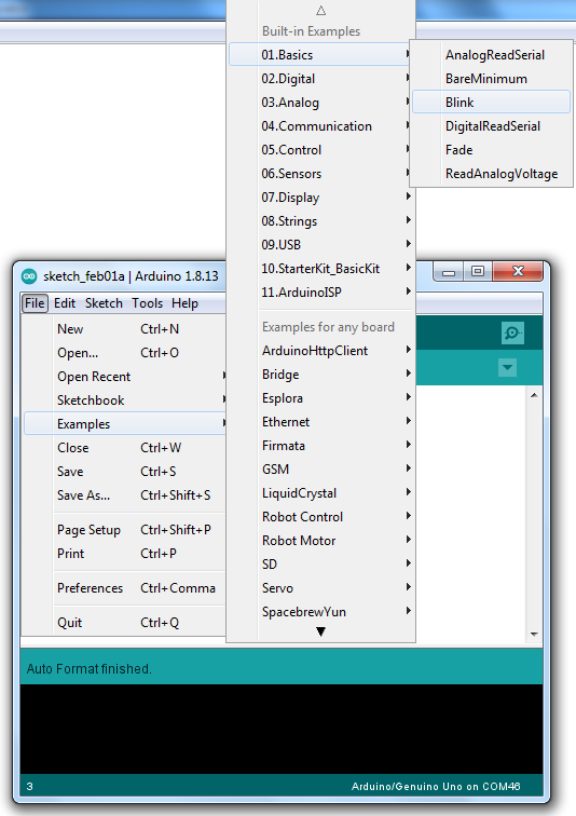This screenshot has width=576, height=816.
Task: Expand 01.Basics examples
Action: (x=319, y=55)
